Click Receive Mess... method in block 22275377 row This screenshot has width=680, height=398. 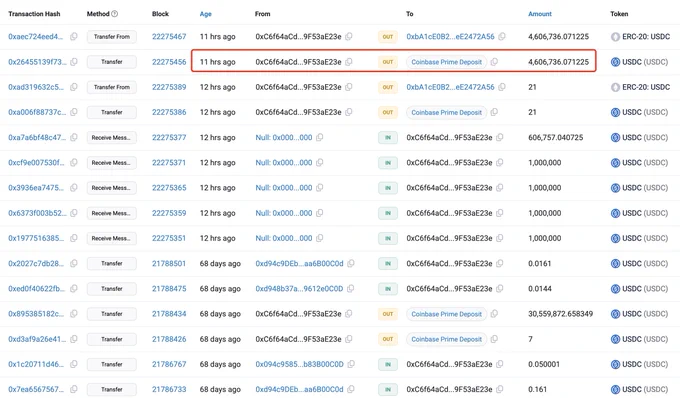112,137
